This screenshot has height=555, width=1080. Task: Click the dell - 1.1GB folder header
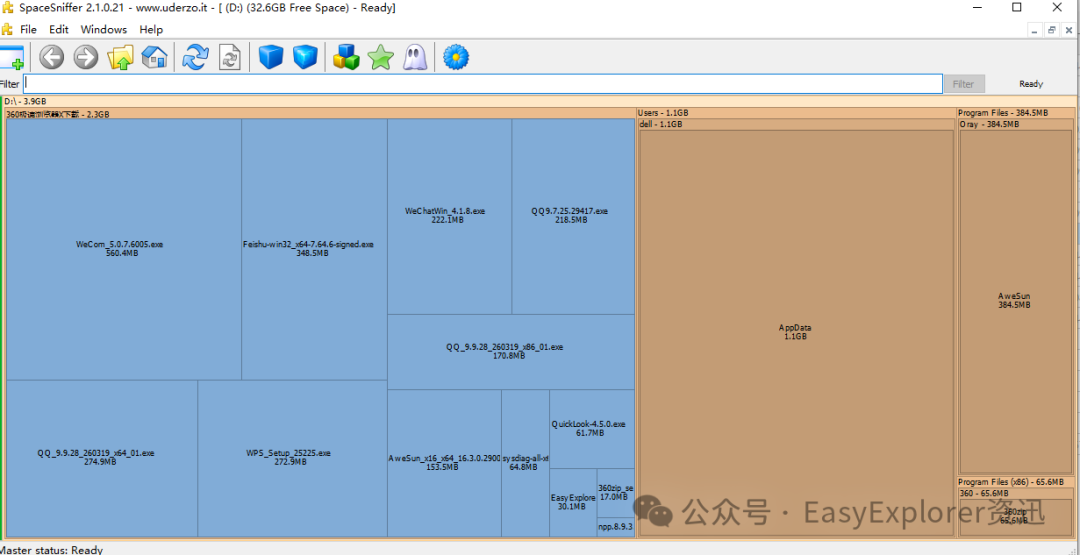(796, 124)
